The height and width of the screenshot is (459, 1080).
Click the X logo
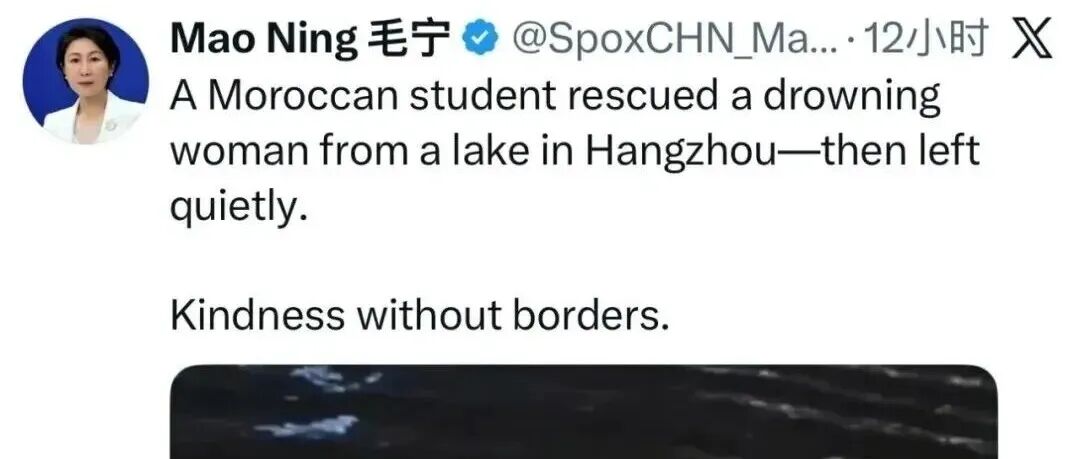pyautogui.click(x=1031, y=40)
